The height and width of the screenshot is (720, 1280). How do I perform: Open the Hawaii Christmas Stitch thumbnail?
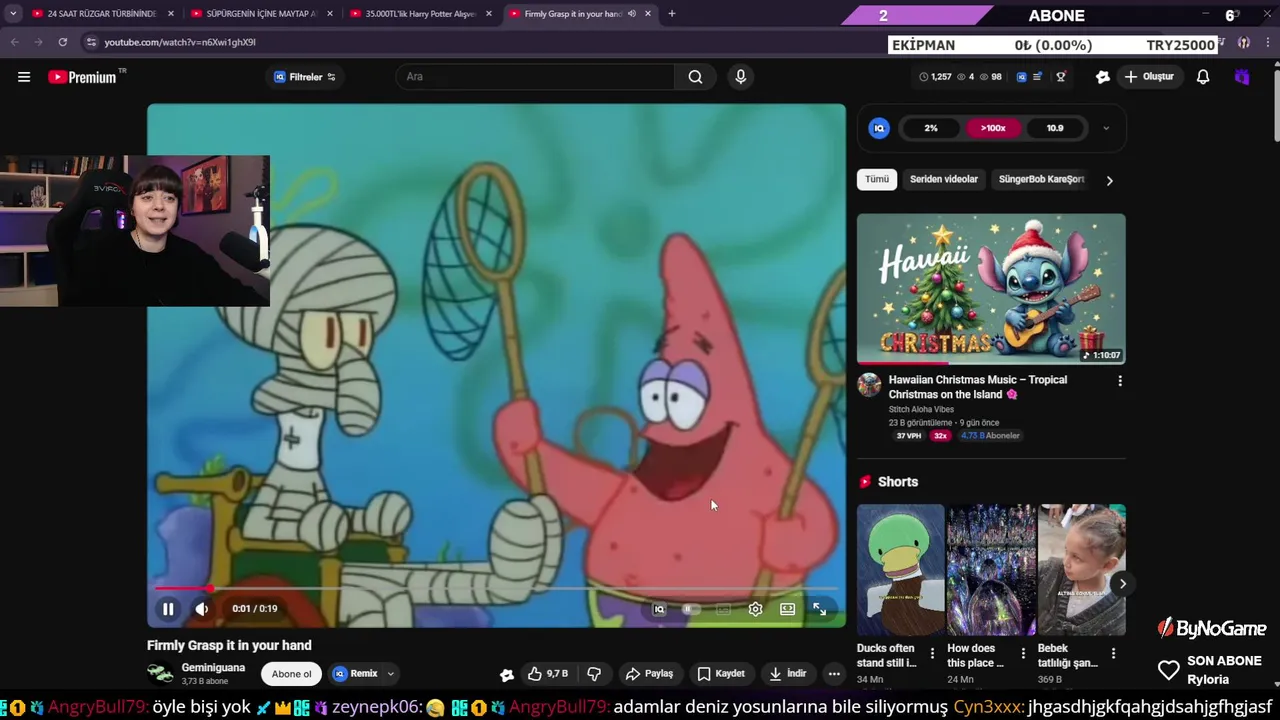pyautogui.click(x=991, y=289)
